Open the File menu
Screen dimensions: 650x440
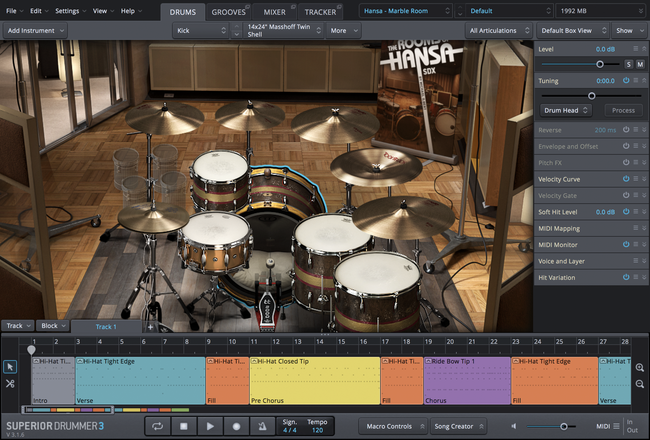point(15,11)
